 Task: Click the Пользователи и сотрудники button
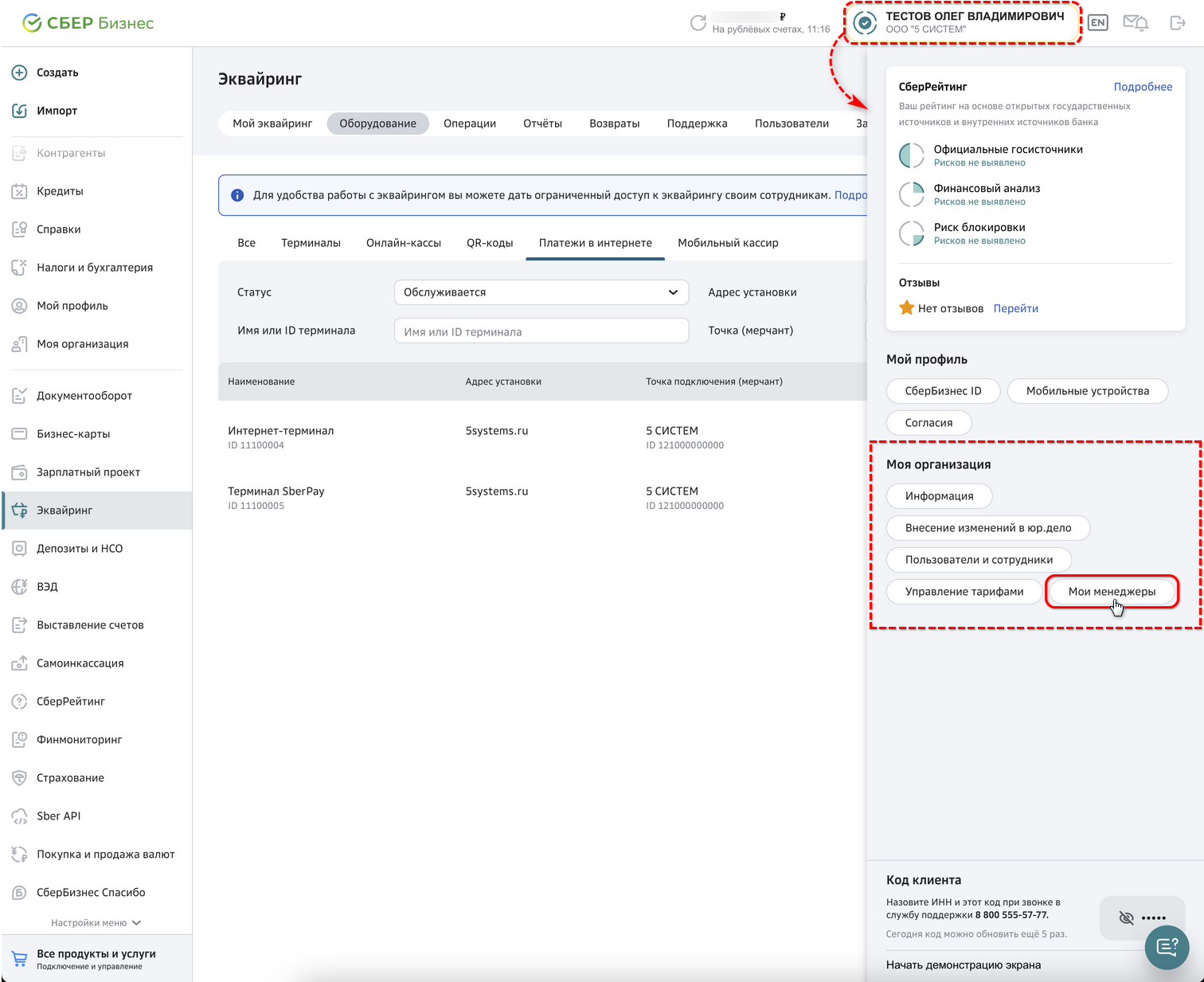(979, 560)
